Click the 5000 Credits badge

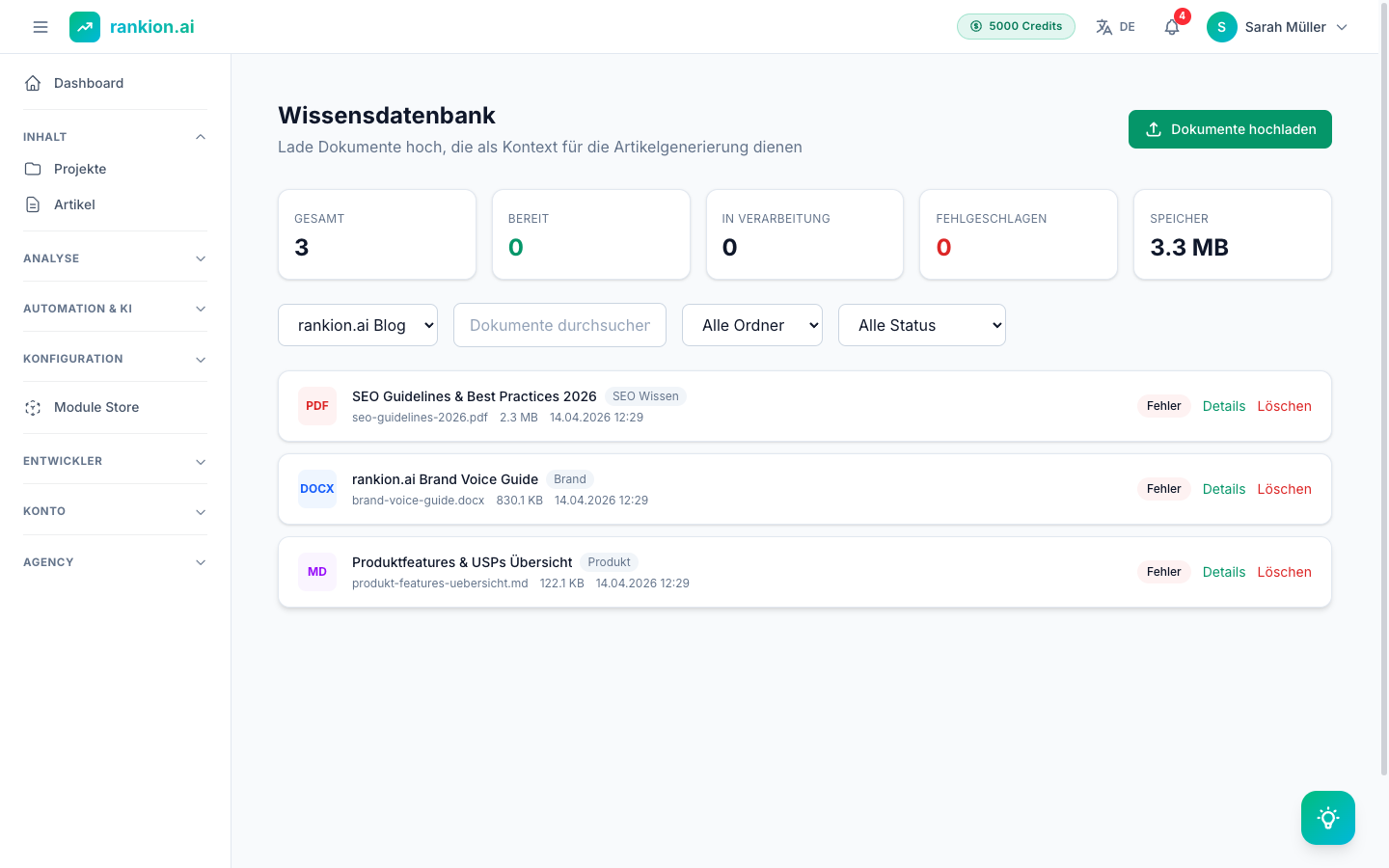tap(1016, 26)
